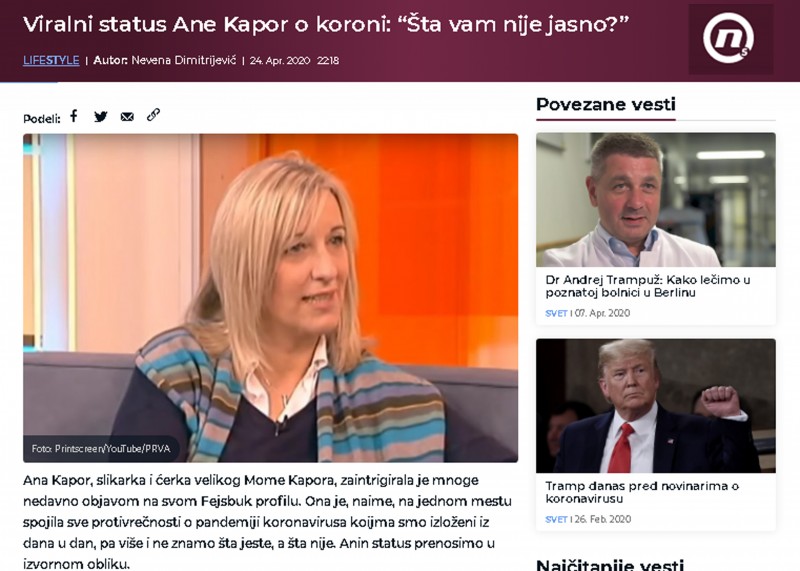The image size is (800, 571).
Task: Click the main photo of Ana Kapor
Action: (x=270, y=298)
